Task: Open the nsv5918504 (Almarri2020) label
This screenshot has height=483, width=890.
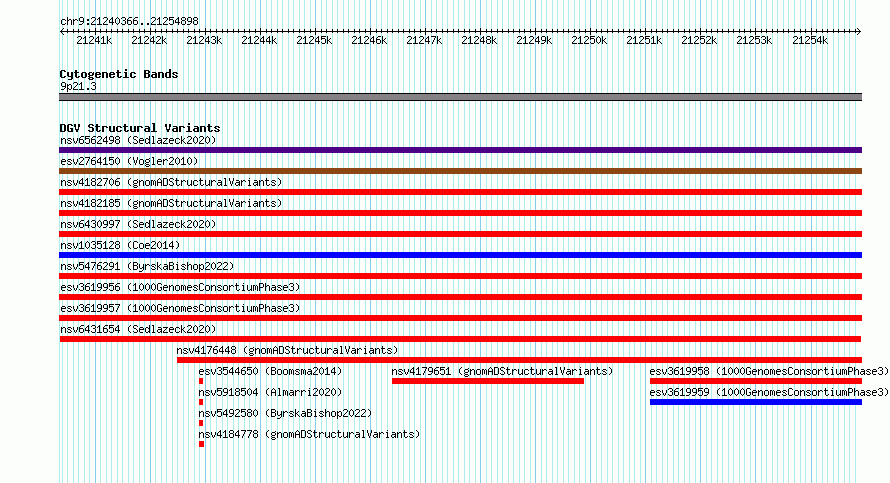Action: (x=270, y=392)
